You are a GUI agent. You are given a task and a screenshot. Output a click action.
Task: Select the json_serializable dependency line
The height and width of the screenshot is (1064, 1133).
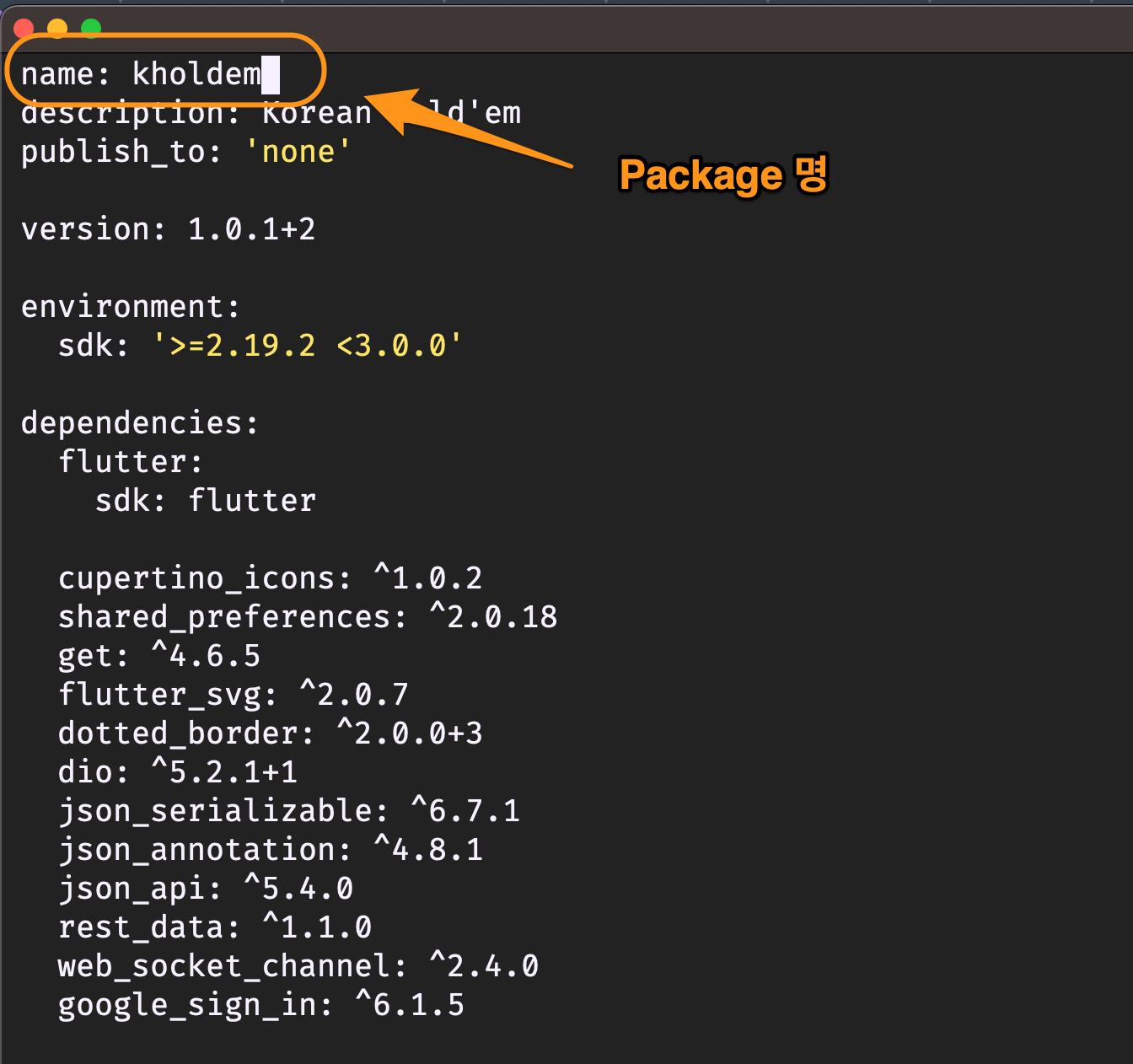288,811
